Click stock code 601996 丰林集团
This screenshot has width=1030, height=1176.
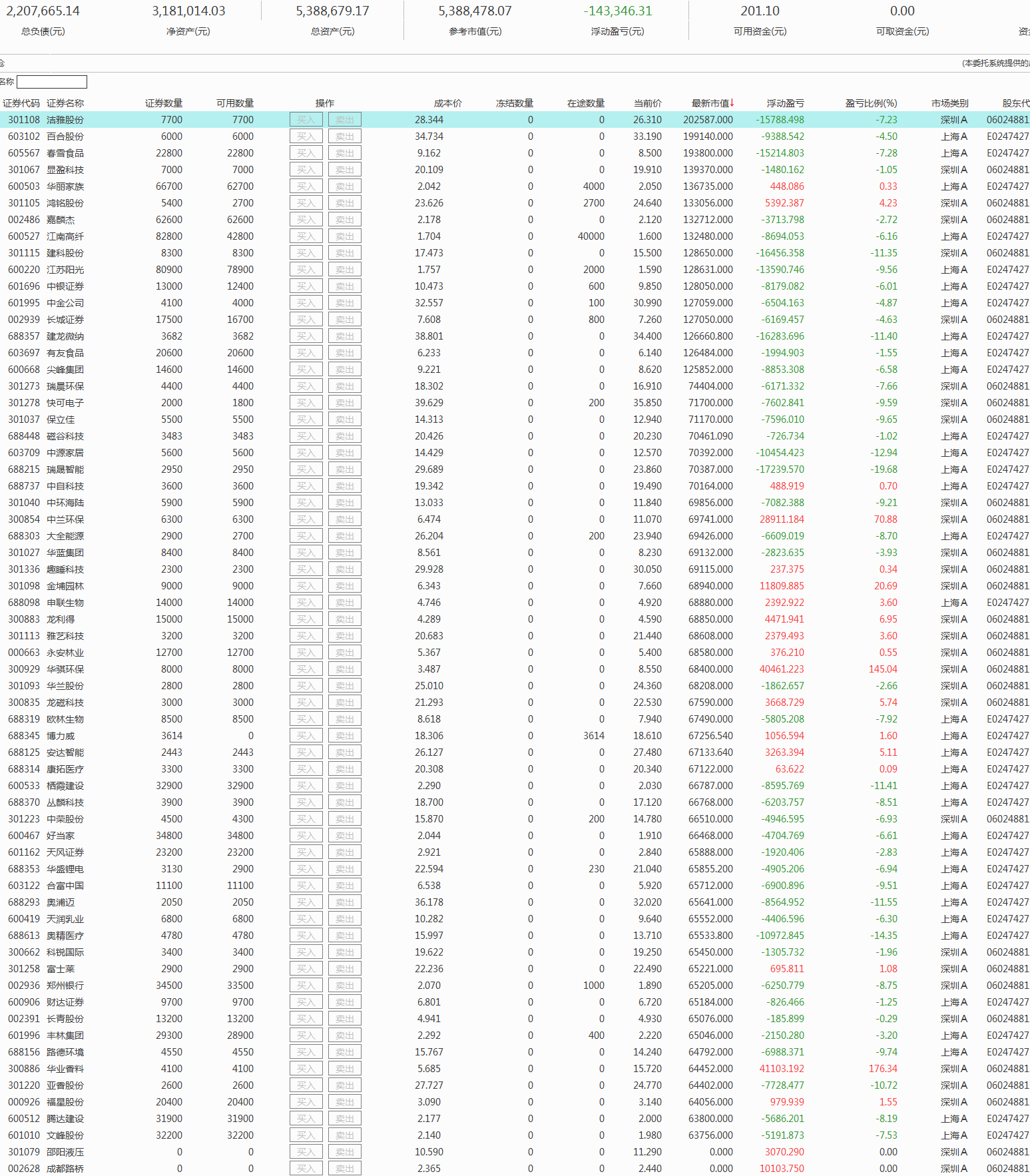click(24, 1035)
